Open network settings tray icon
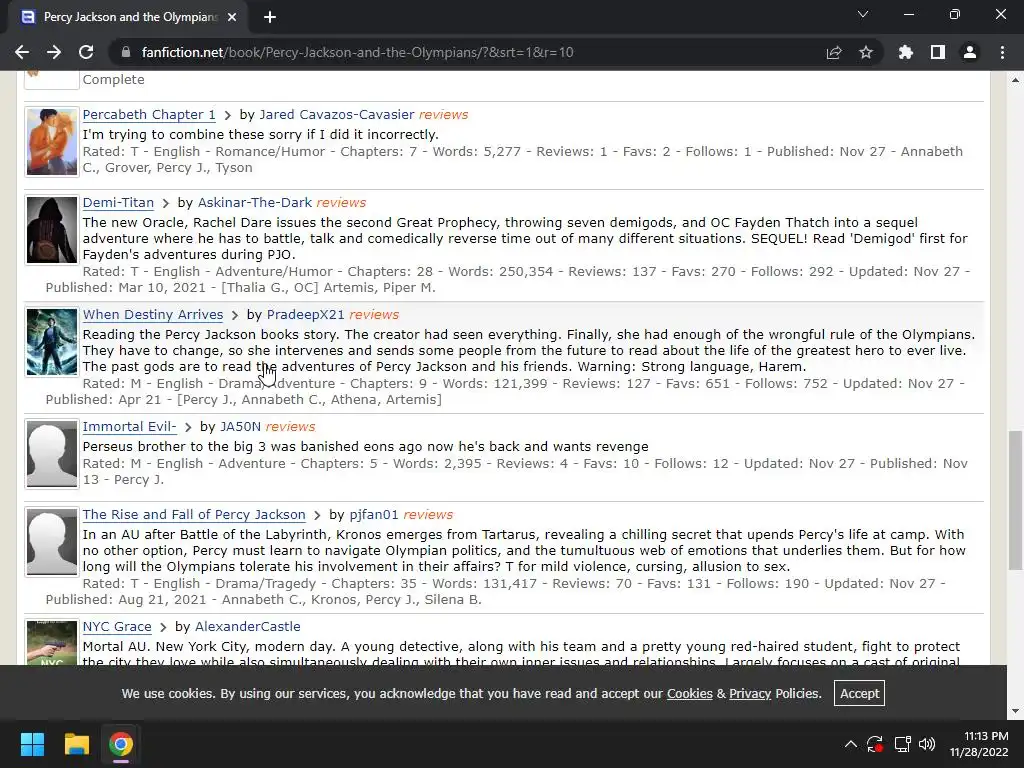Screen dimensions: 1024x768 (903, 744)
